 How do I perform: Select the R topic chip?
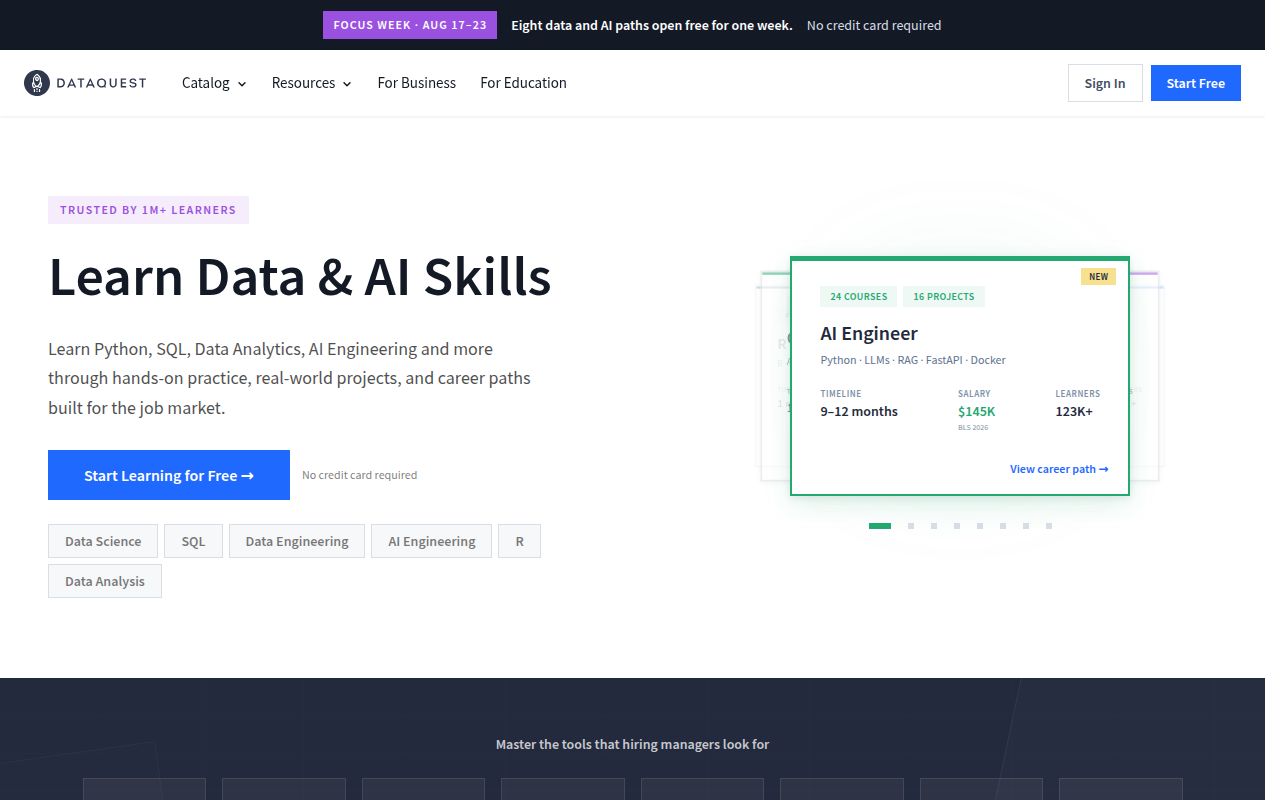[x=520, y=541]
